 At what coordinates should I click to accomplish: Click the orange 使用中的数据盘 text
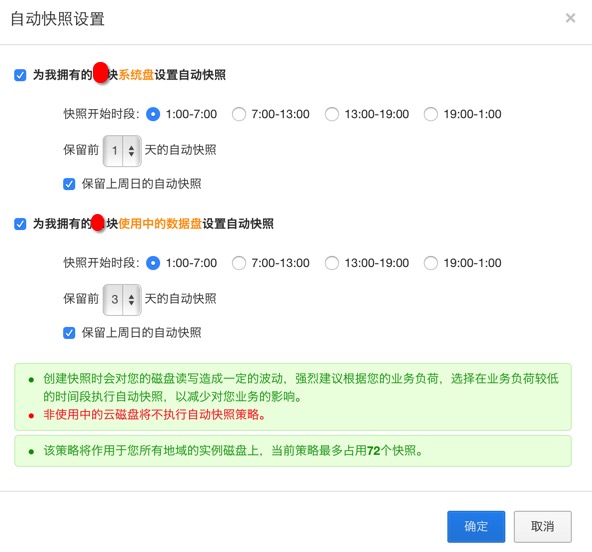[x=160, y=224]
